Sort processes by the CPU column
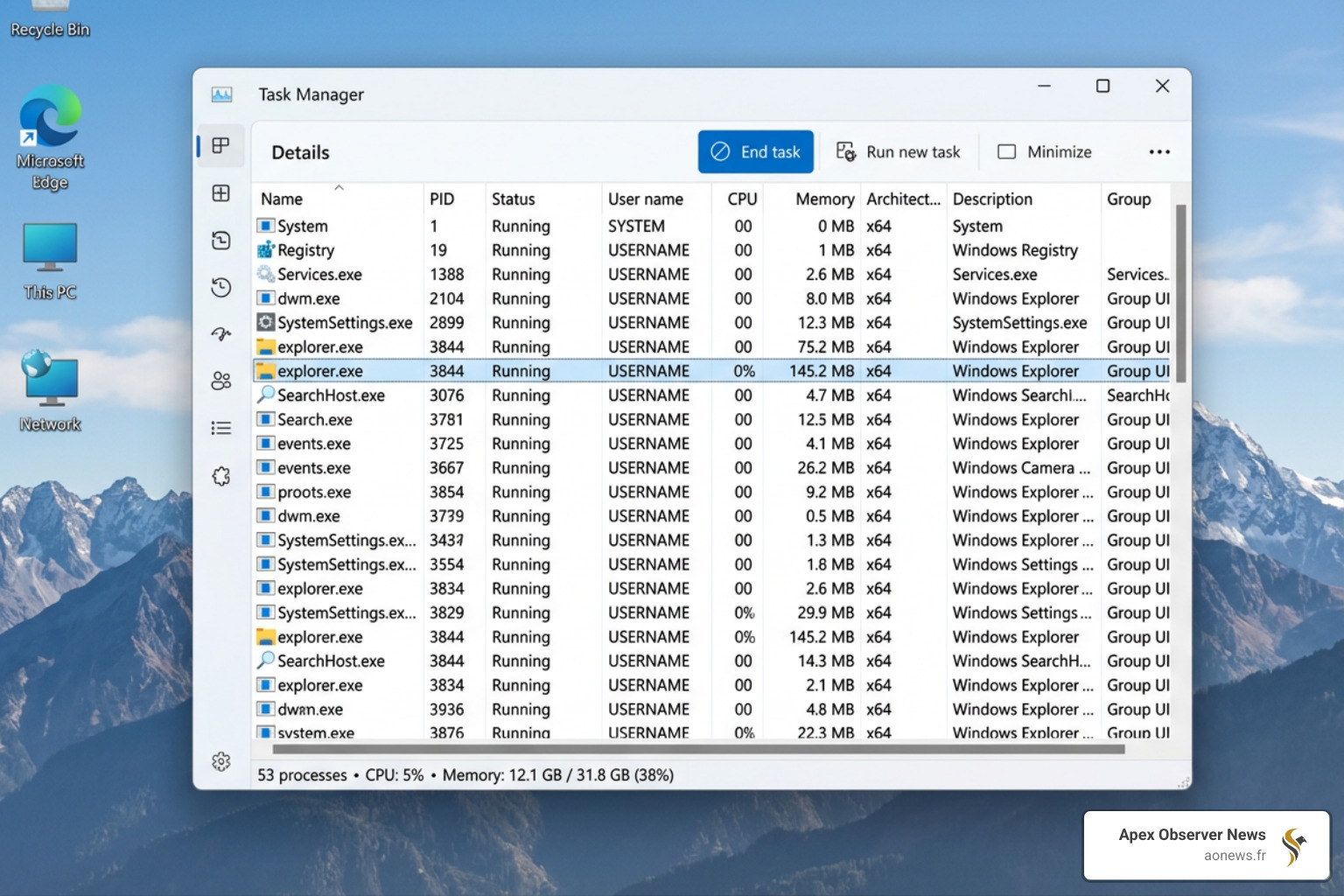Image resolution: width=1344 pixels, height=896 pixels. click(741, 199)
